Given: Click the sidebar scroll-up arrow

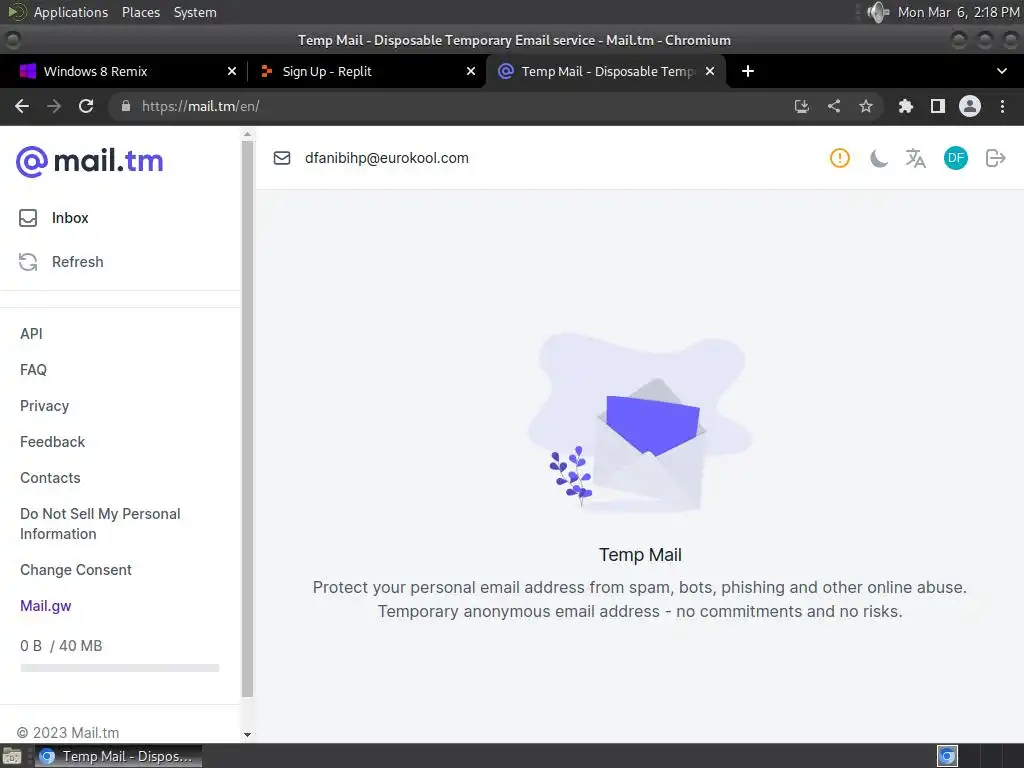Looking at the screenshot, I should (x=248, y=134).
